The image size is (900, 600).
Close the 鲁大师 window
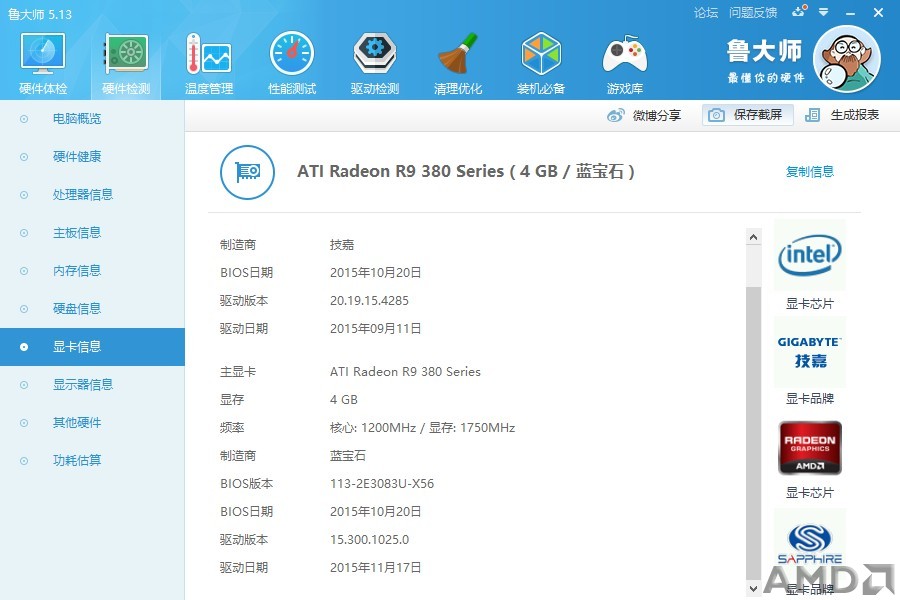point(878,12)
